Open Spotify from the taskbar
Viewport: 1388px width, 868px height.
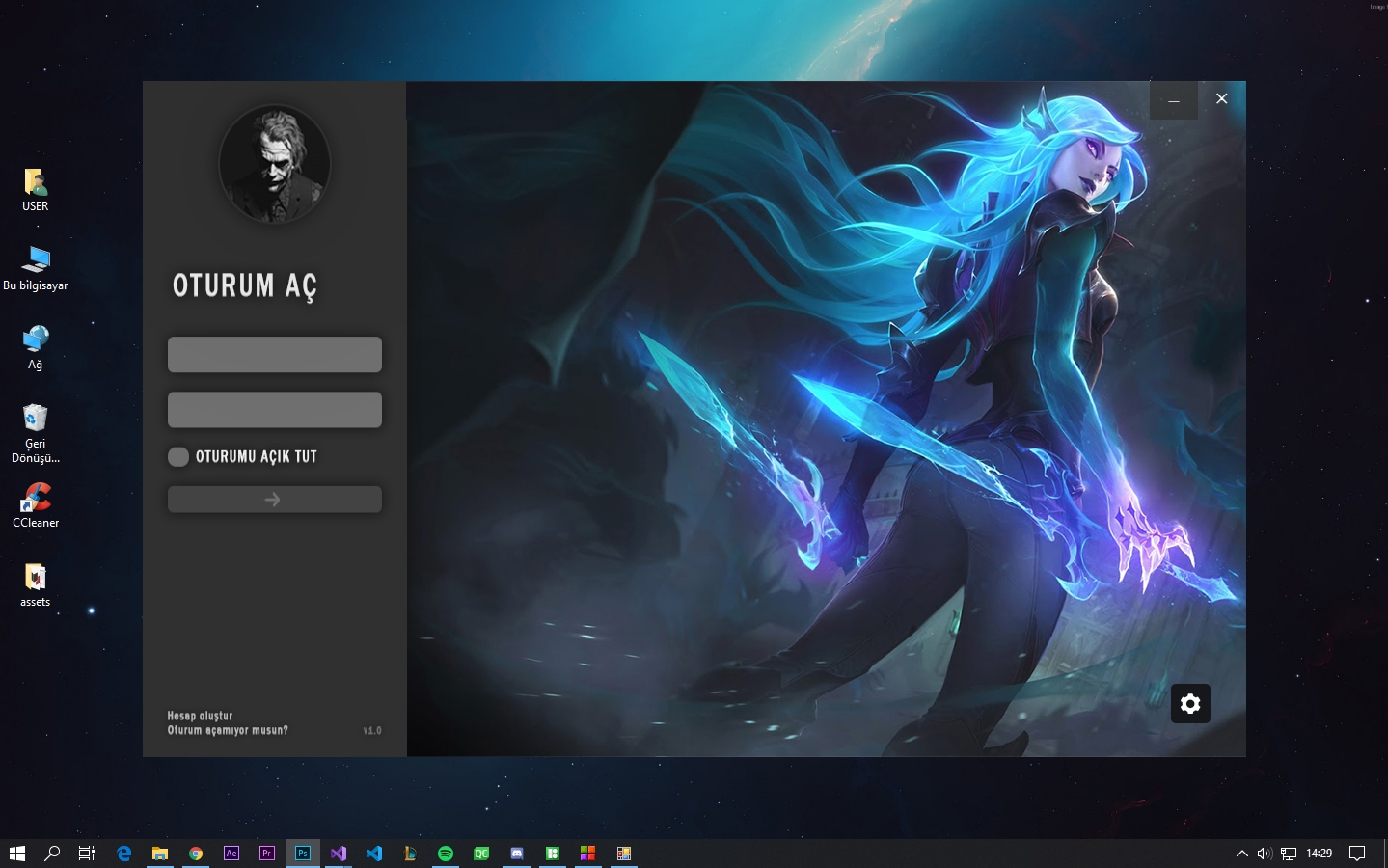tap(446, 854)
